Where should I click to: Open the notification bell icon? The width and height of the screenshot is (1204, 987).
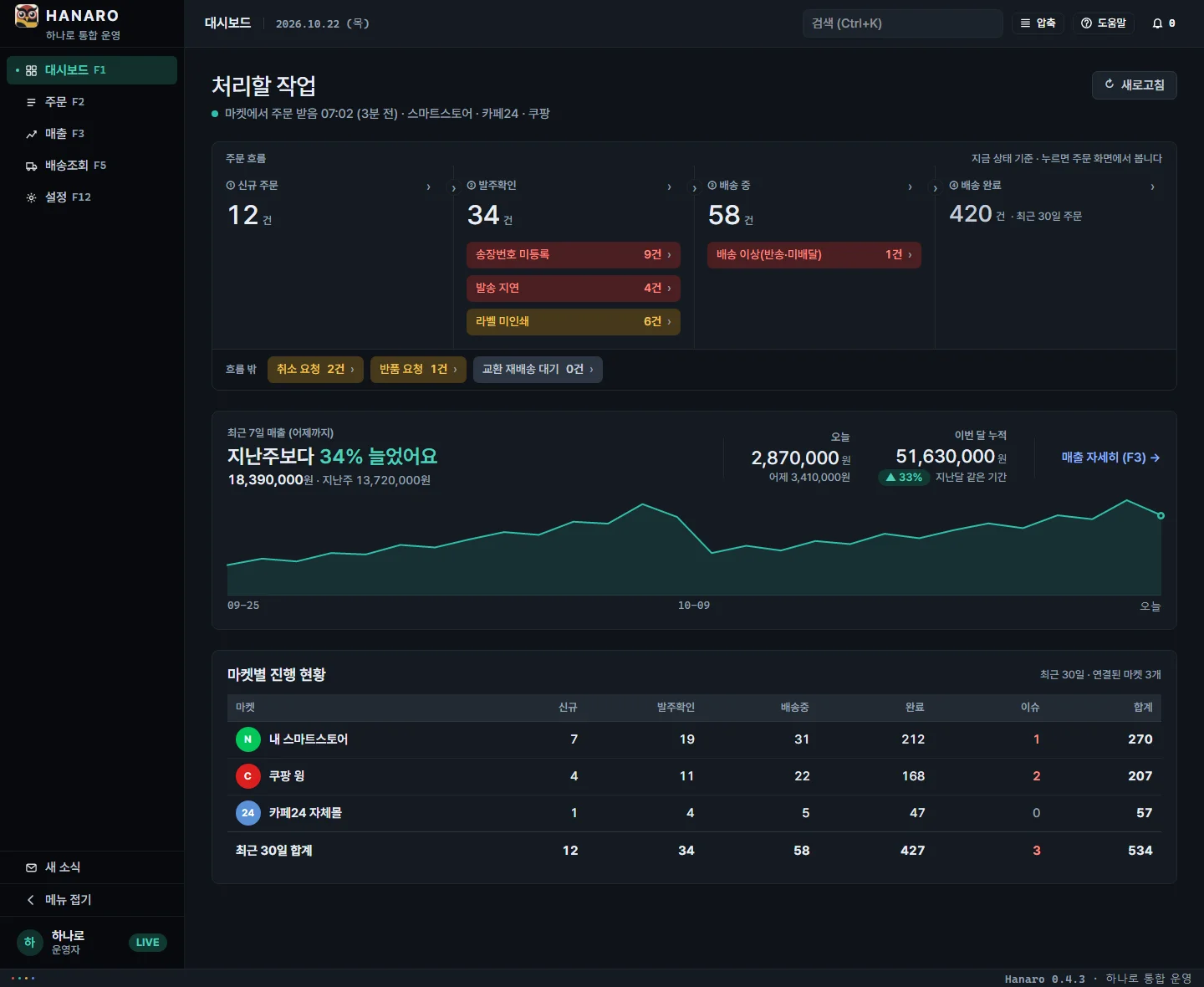coord(1157,23)
